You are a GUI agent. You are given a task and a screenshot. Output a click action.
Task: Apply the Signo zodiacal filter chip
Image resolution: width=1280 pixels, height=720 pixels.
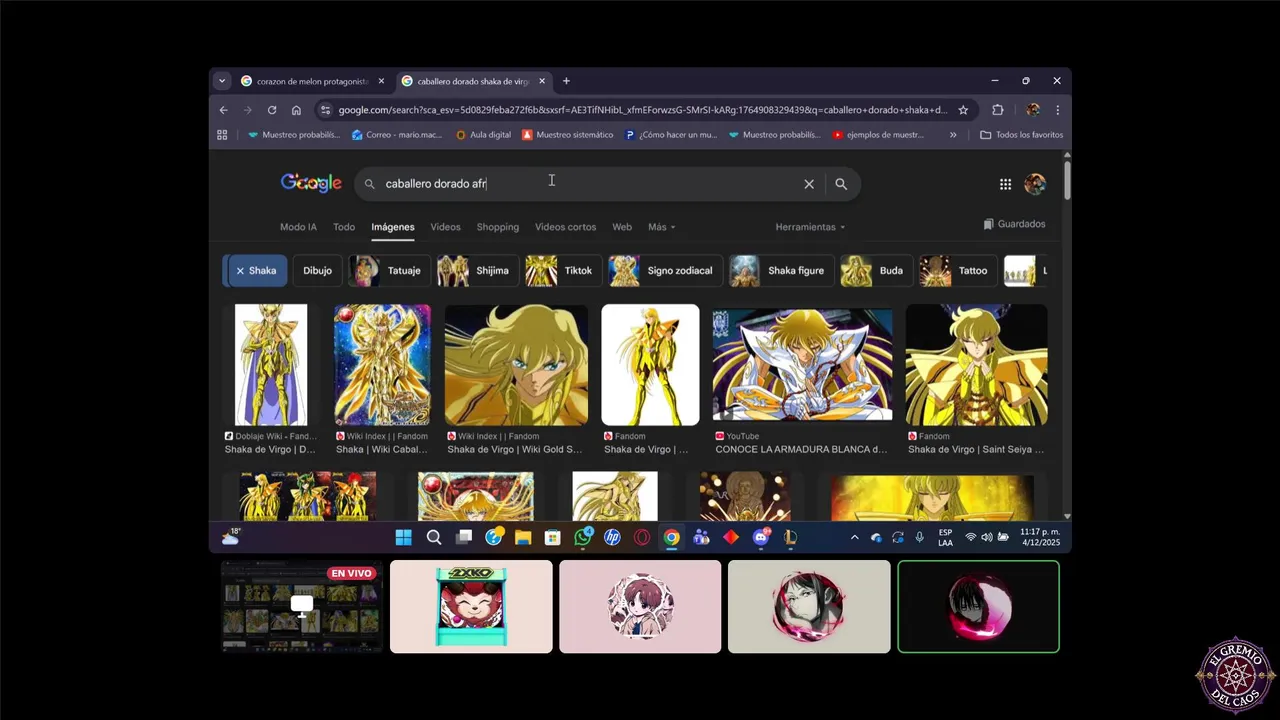[x=665, y=271]
